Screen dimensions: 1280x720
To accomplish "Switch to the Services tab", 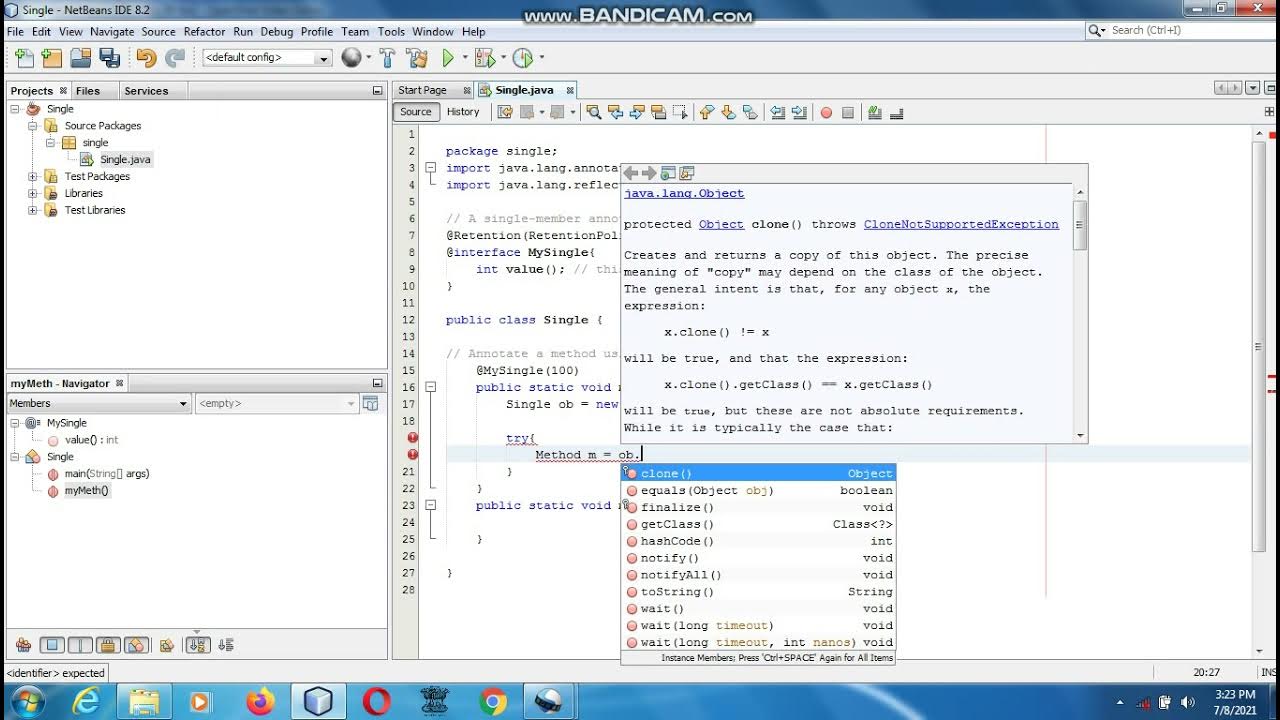I will tap(146, 91).
